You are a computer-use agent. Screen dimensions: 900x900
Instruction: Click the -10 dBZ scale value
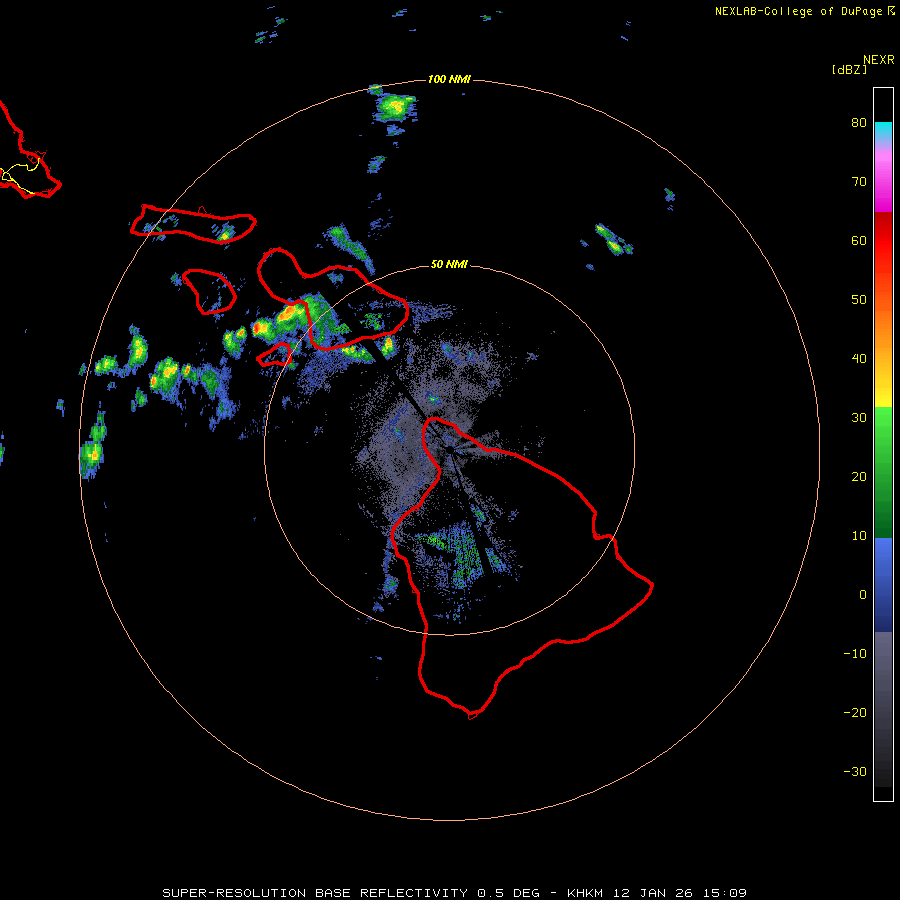(x=855, y=654)
